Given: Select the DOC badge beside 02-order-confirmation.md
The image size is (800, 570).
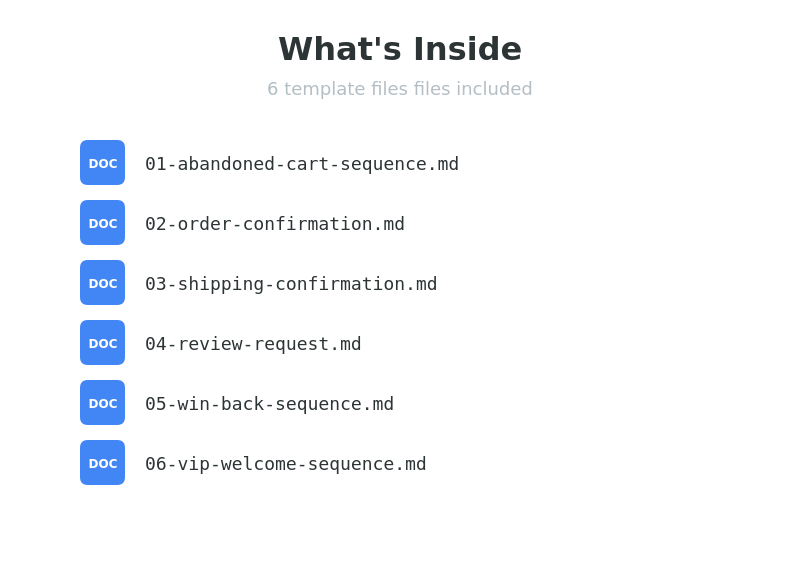Looking at the screenshot, I should [103, 222].
